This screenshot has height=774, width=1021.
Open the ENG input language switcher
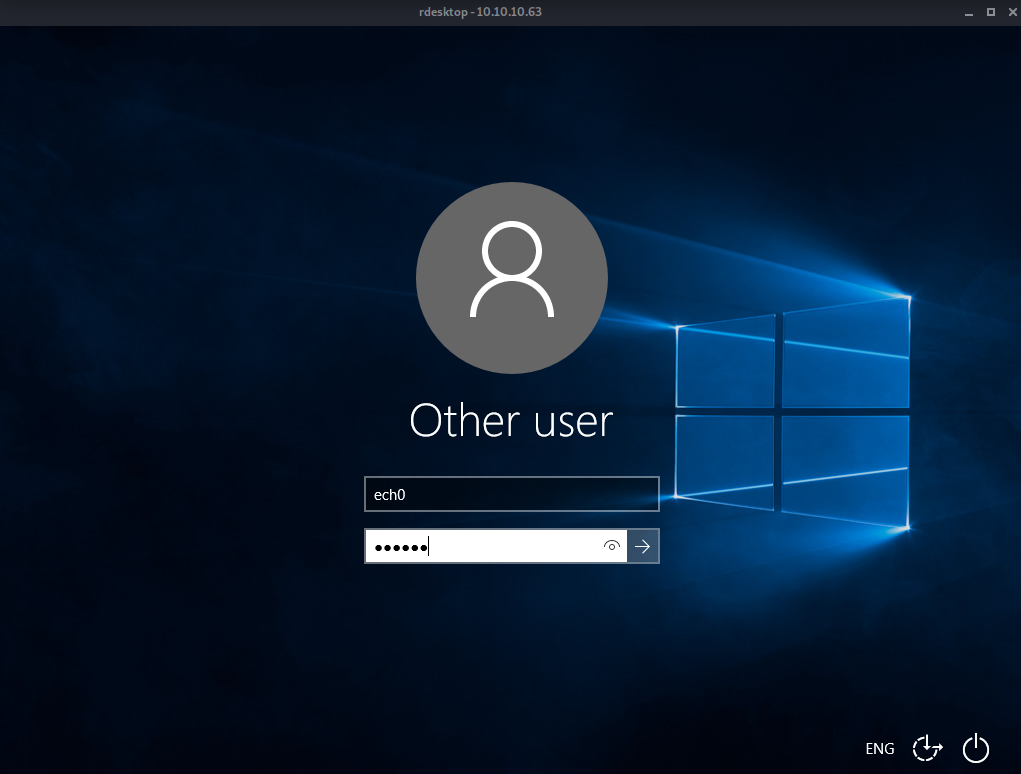click(x=880, y=749)
